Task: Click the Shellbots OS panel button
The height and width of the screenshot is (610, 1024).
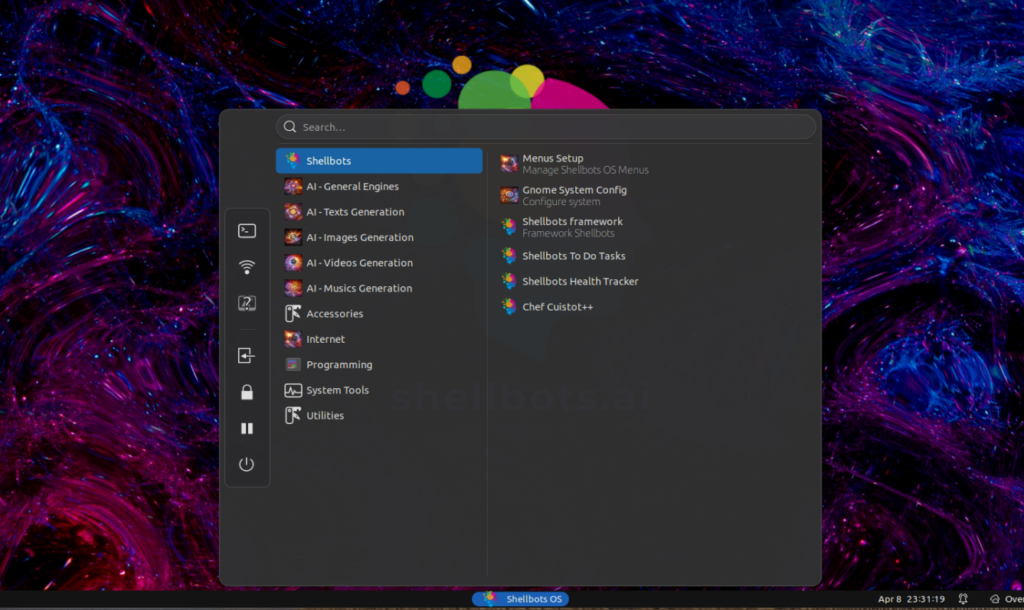Action: click(x=520, y=599)
